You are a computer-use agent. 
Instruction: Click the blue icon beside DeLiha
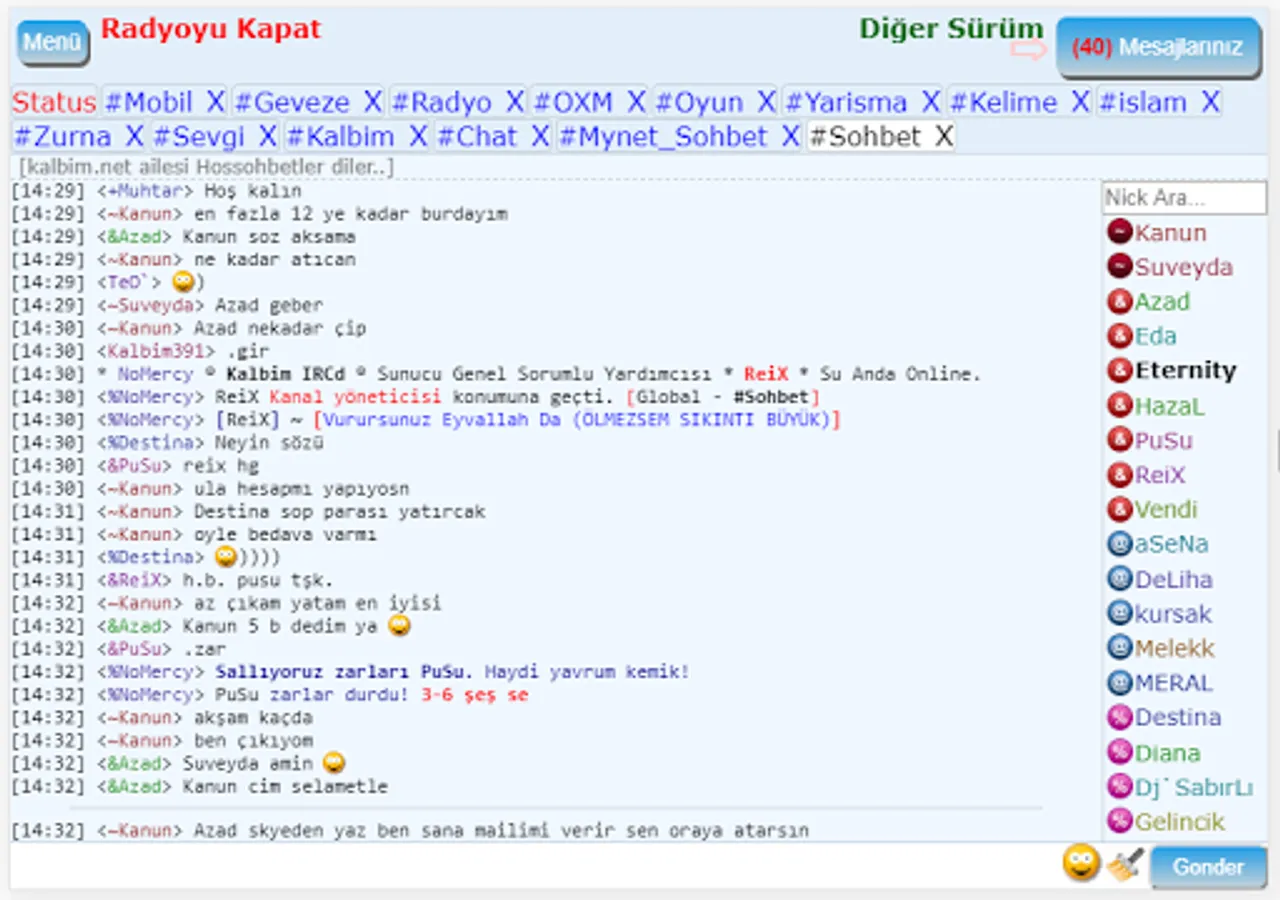pyautogui.click(x=1119, y=579)
